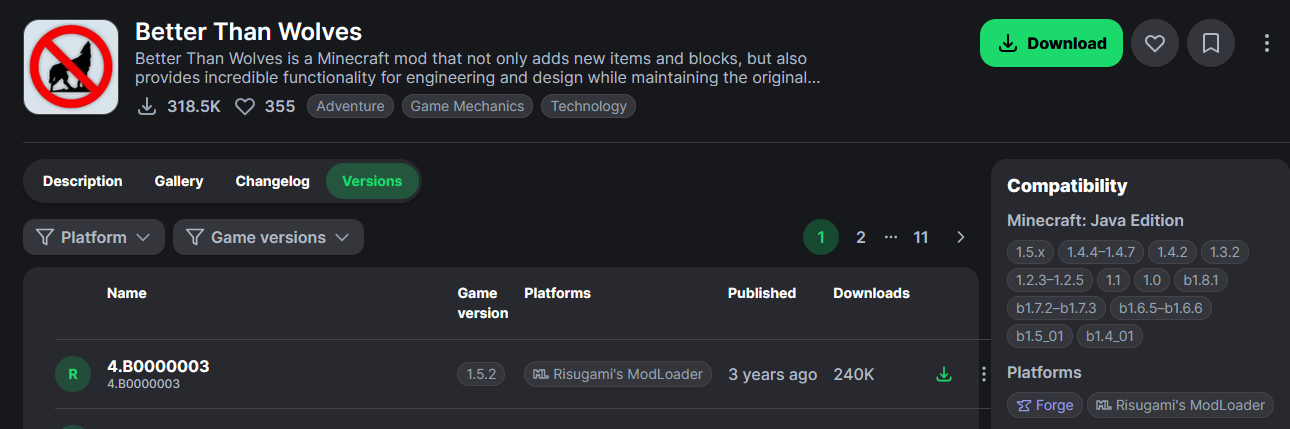Go to next page with arrow icon

(961, 237)
